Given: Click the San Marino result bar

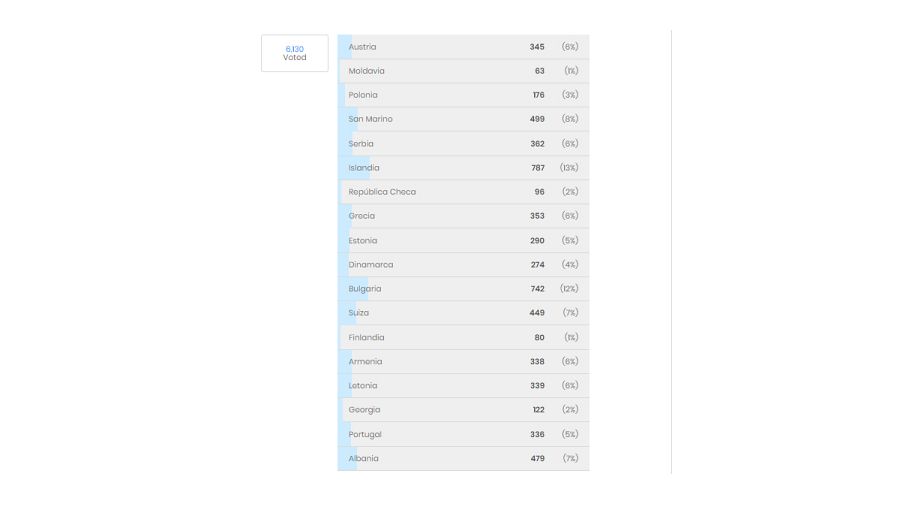Looking at the screenshot, I should pos(463,119).
